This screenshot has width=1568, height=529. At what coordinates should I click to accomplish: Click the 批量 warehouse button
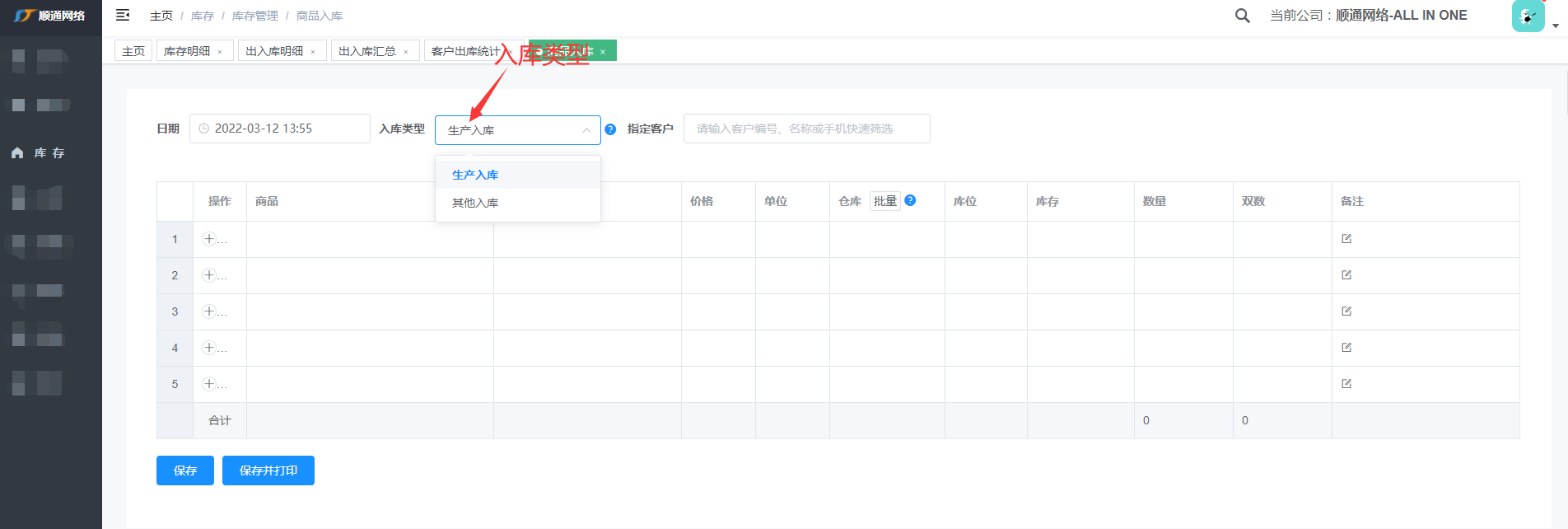[x=885, y=201]
